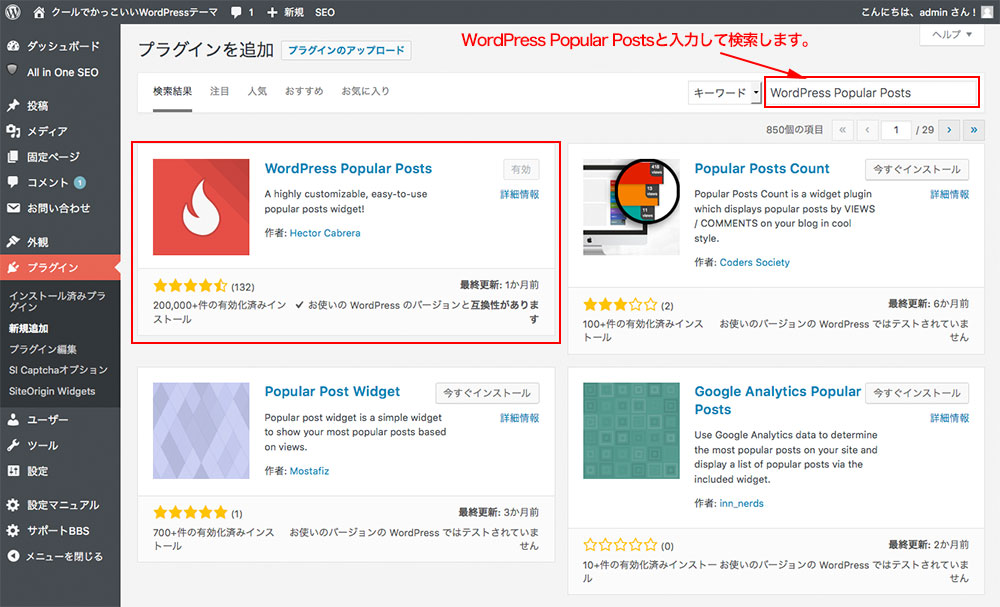Screen dimensions: 1000x607
Task: Jump to last page of results
Action: [974, 130]
